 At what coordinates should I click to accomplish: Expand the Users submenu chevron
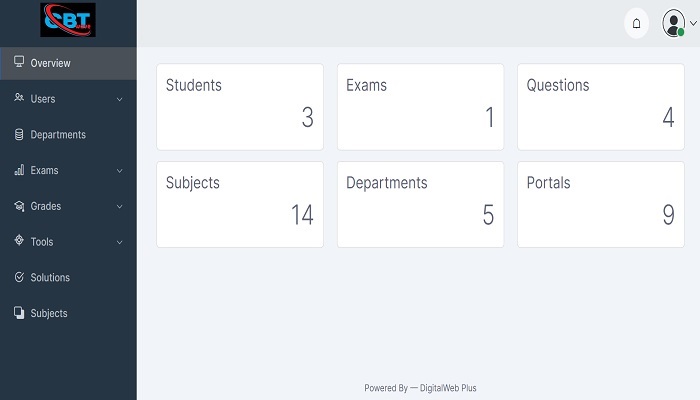[120, 99]
